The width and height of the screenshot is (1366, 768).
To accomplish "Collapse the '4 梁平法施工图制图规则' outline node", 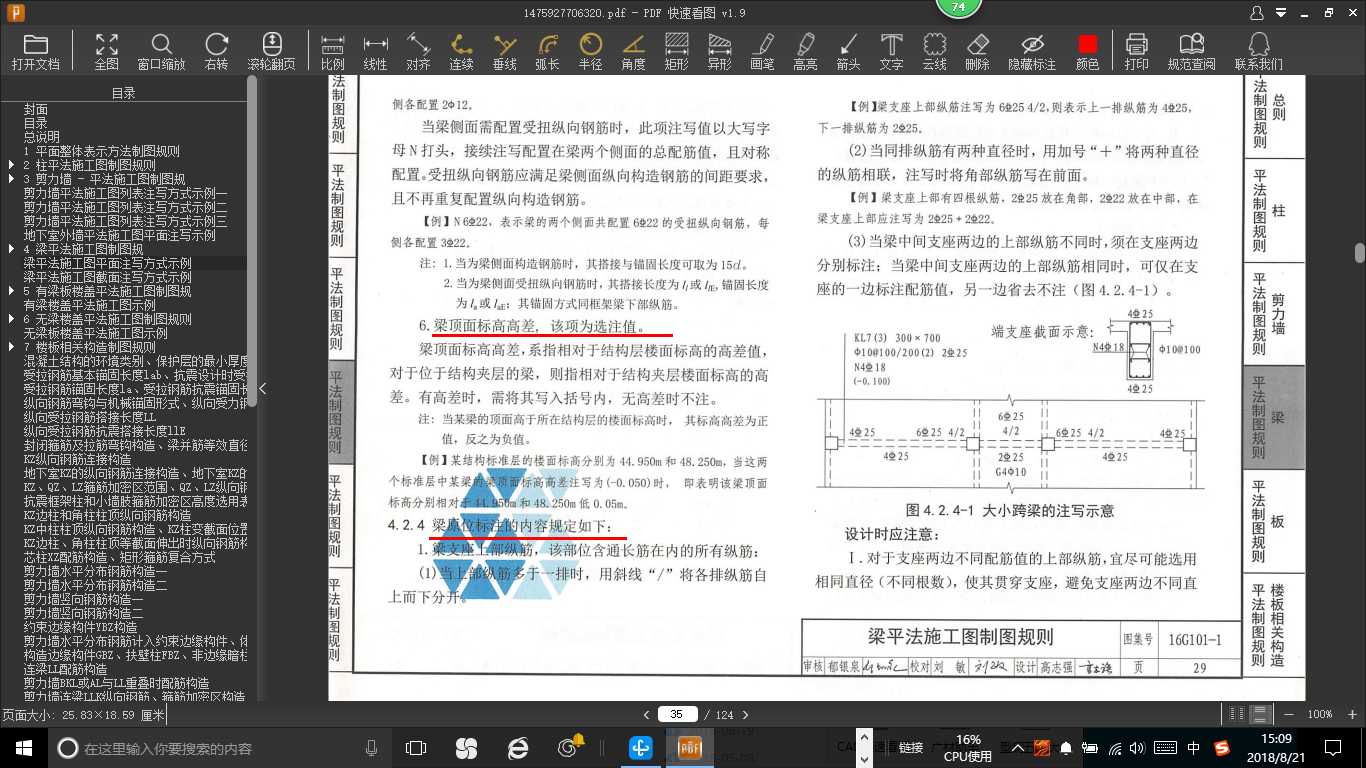I will pyautogui.click(x=11, y=249).
